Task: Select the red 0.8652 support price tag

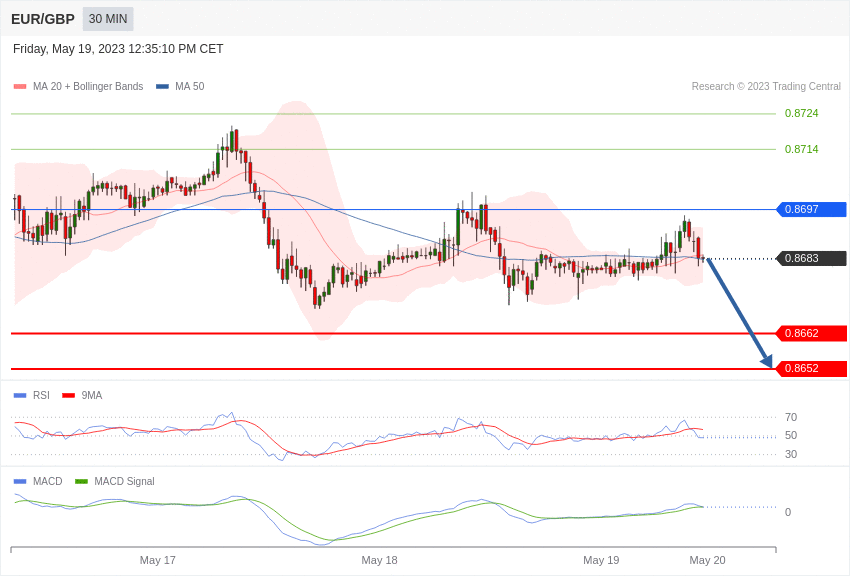Action: pos(811,368)
